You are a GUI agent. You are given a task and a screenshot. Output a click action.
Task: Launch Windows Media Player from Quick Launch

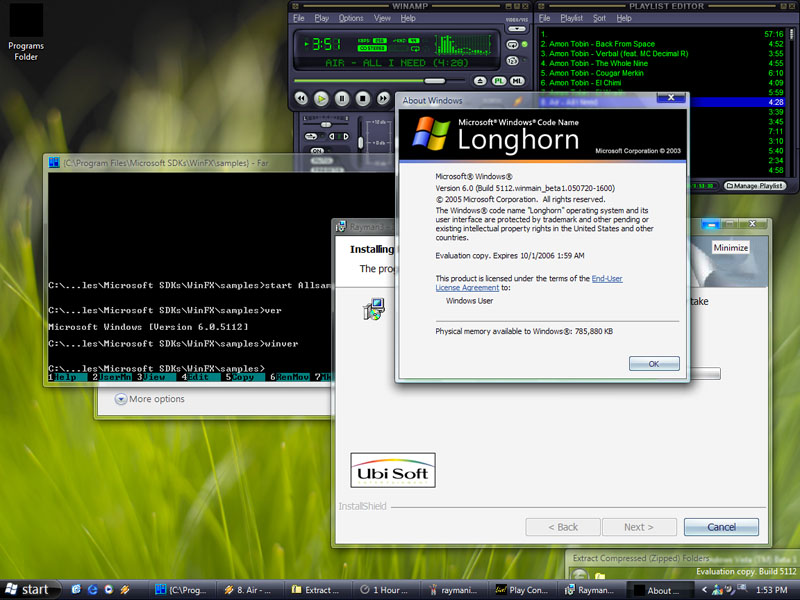pyautogui.click(x=109, y=590)
